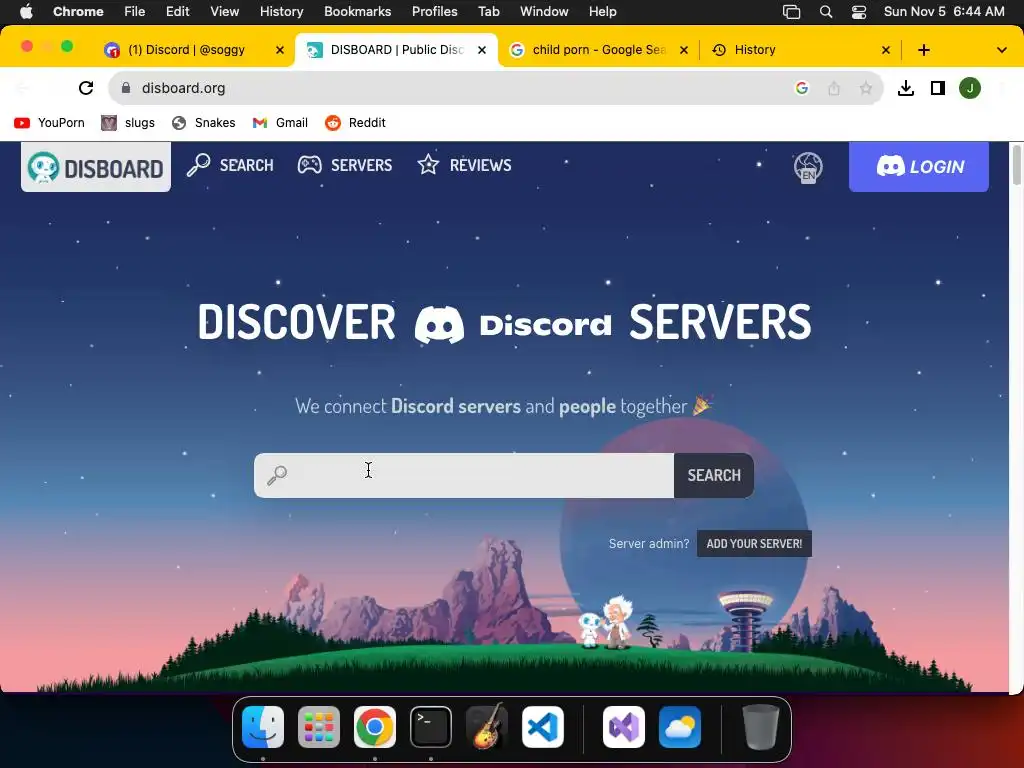Close the DISBOARD tab

[482, 50]
